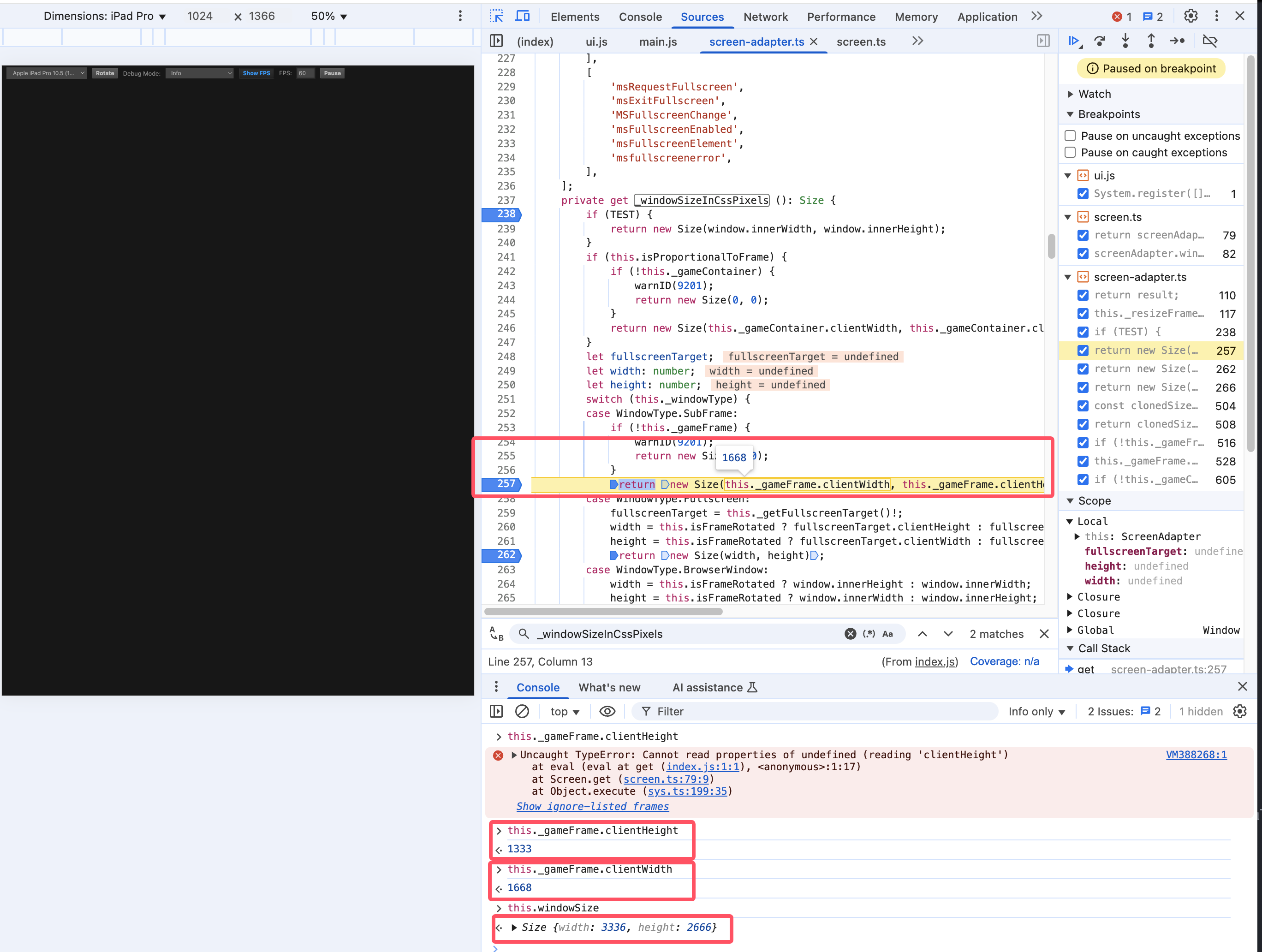Click the Step out of function icon
The image size is (1262, 952).
1151,41
